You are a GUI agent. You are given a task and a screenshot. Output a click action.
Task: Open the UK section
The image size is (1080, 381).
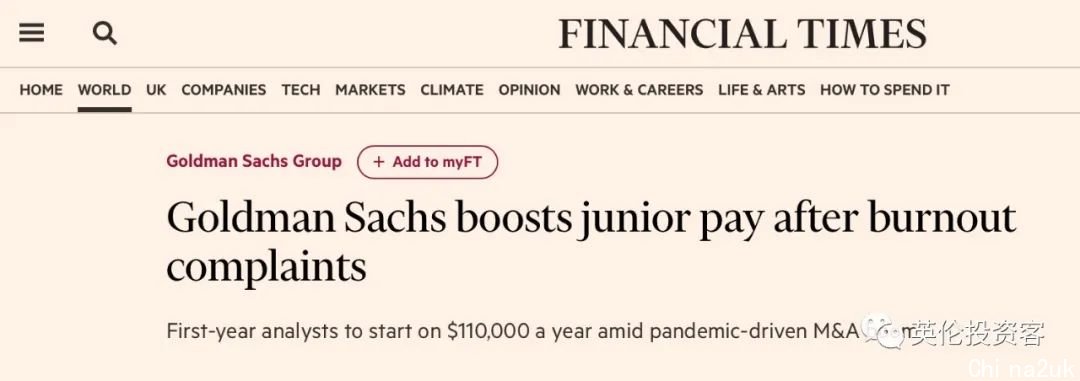156,90
